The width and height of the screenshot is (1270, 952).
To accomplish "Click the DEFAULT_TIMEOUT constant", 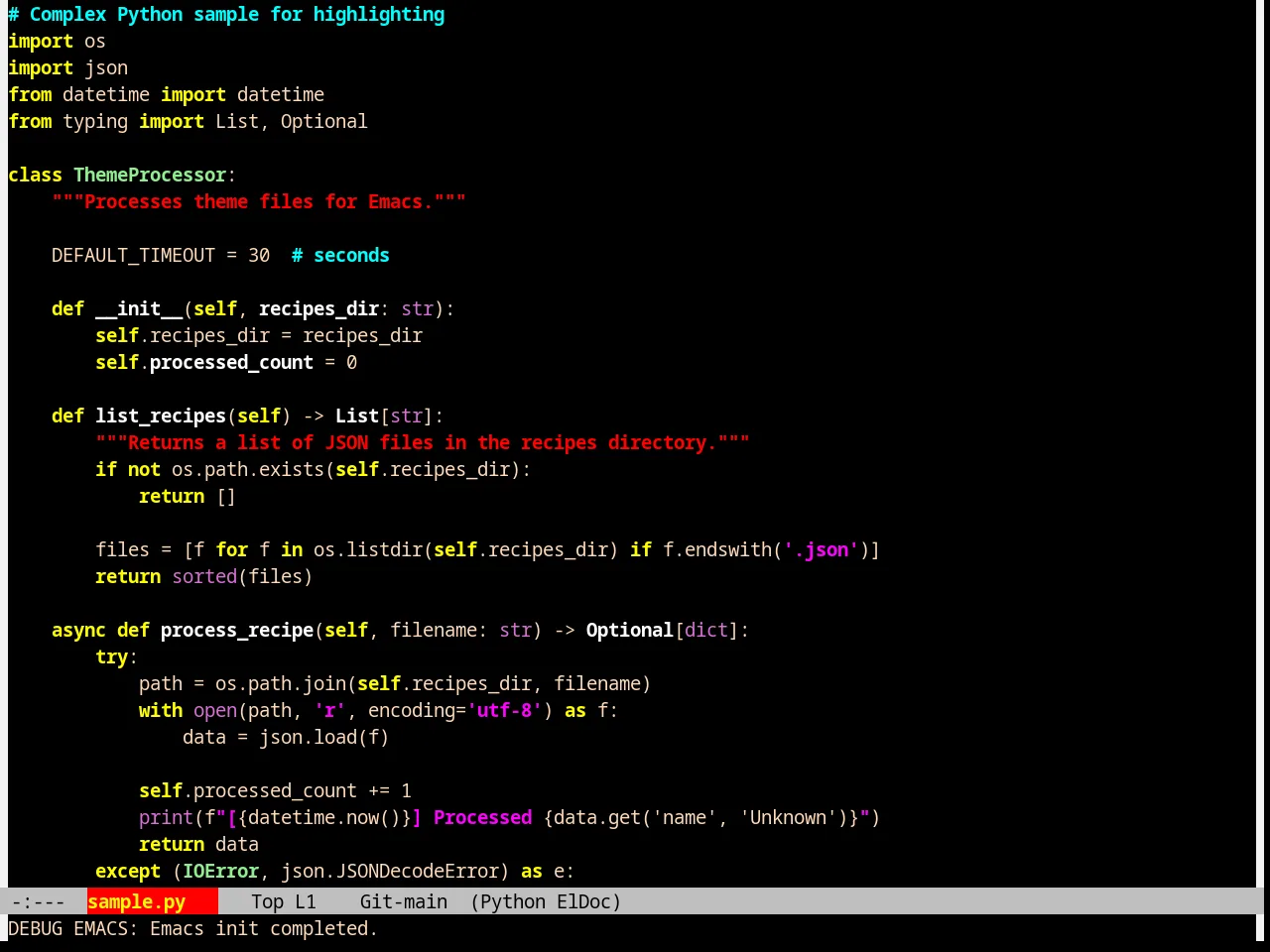I will coord(133,255).
